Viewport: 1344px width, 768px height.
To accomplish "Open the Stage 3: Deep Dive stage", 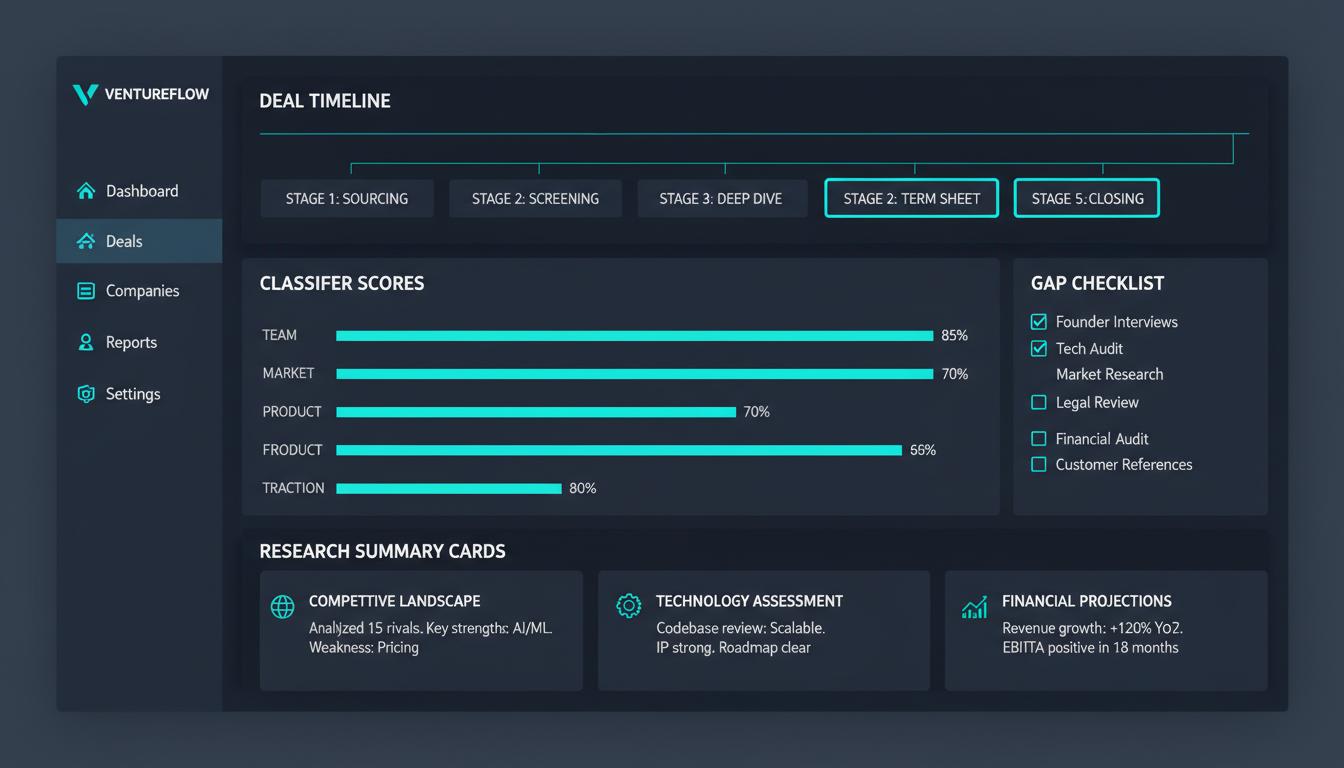I will pos(722,198).
